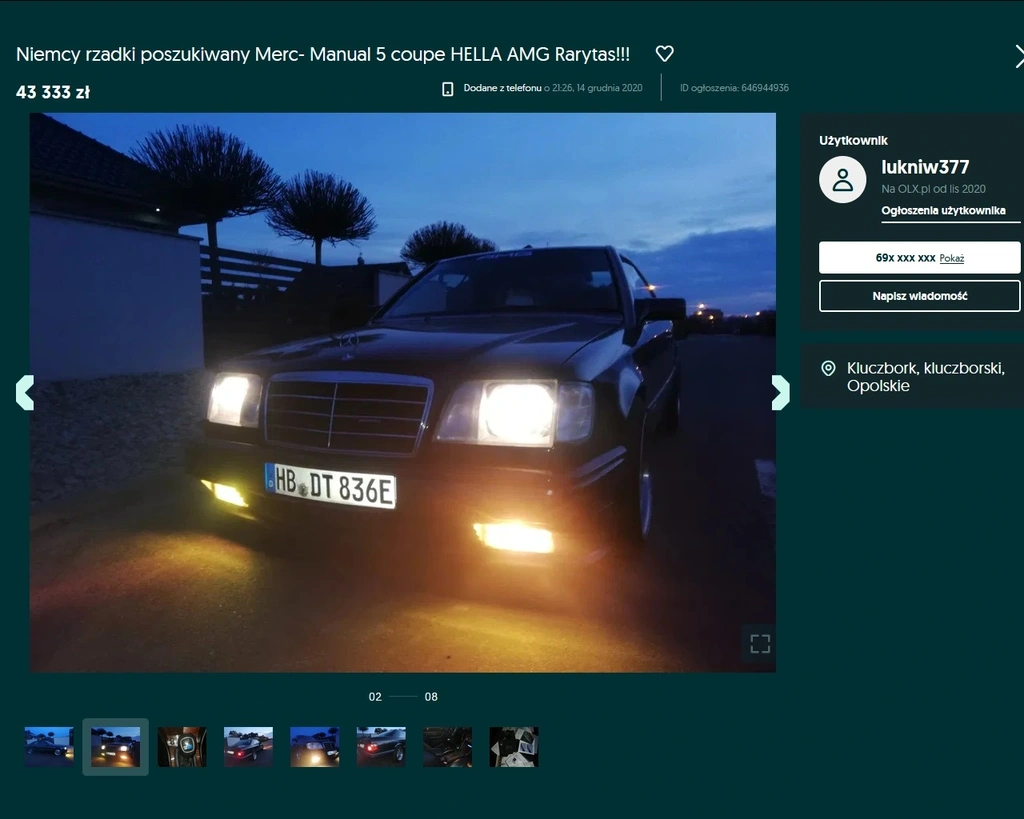
Task: Select the fifth thumbnail of car front
Action: click(x=315, y=747)
